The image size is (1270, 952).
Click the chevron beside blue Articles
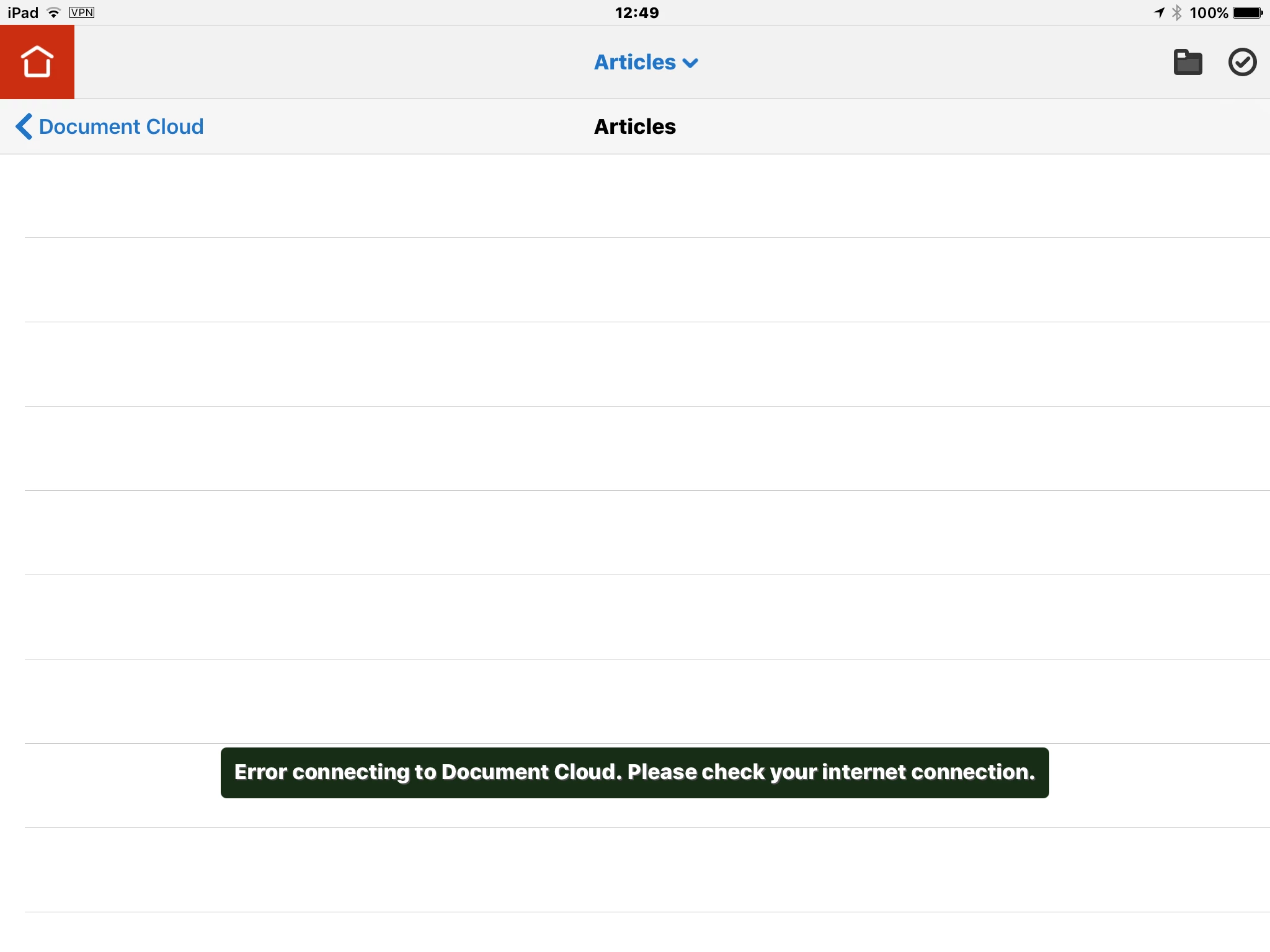coord(690,63)
